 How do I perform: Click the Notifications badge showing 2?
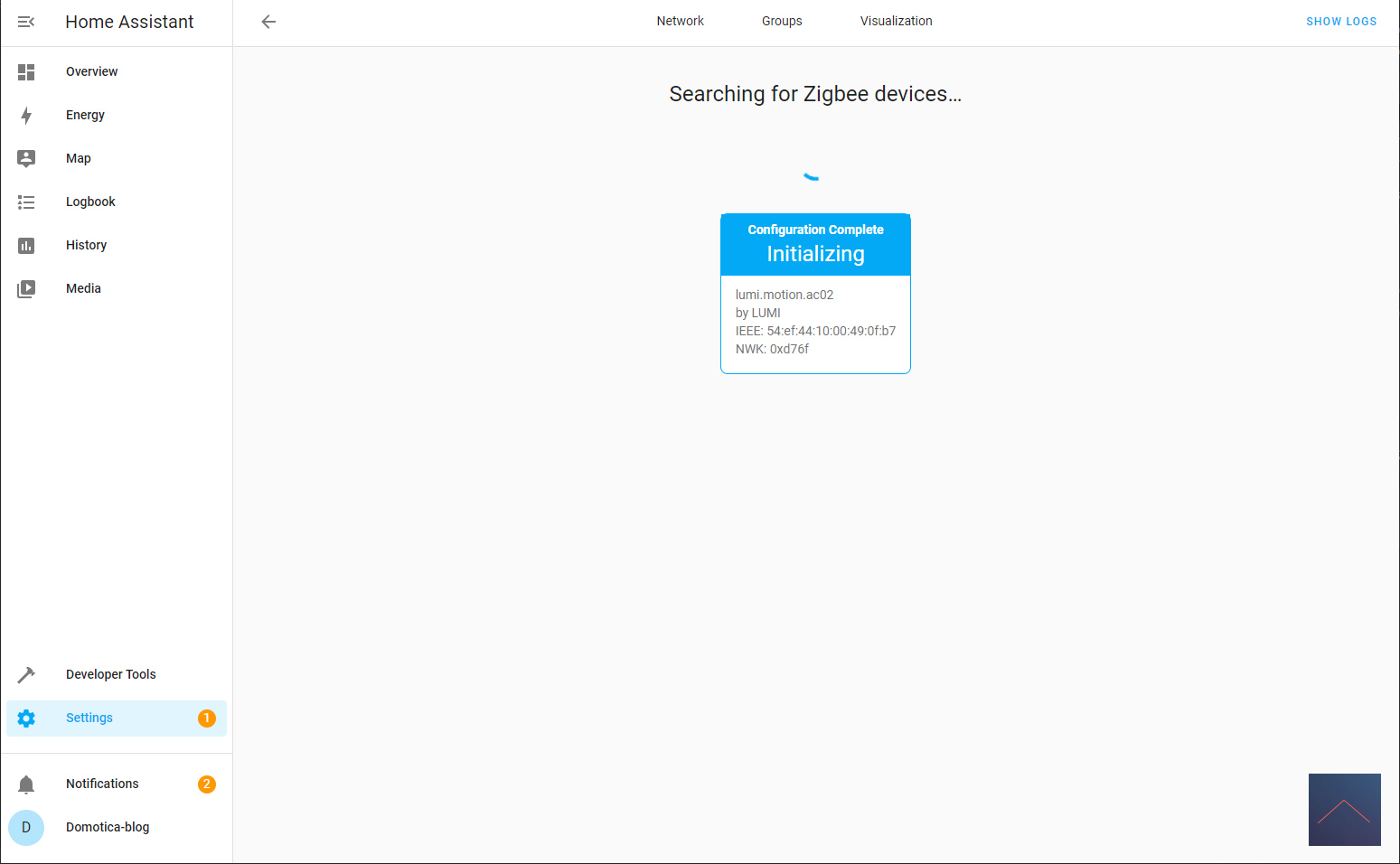tap(207, 784)
